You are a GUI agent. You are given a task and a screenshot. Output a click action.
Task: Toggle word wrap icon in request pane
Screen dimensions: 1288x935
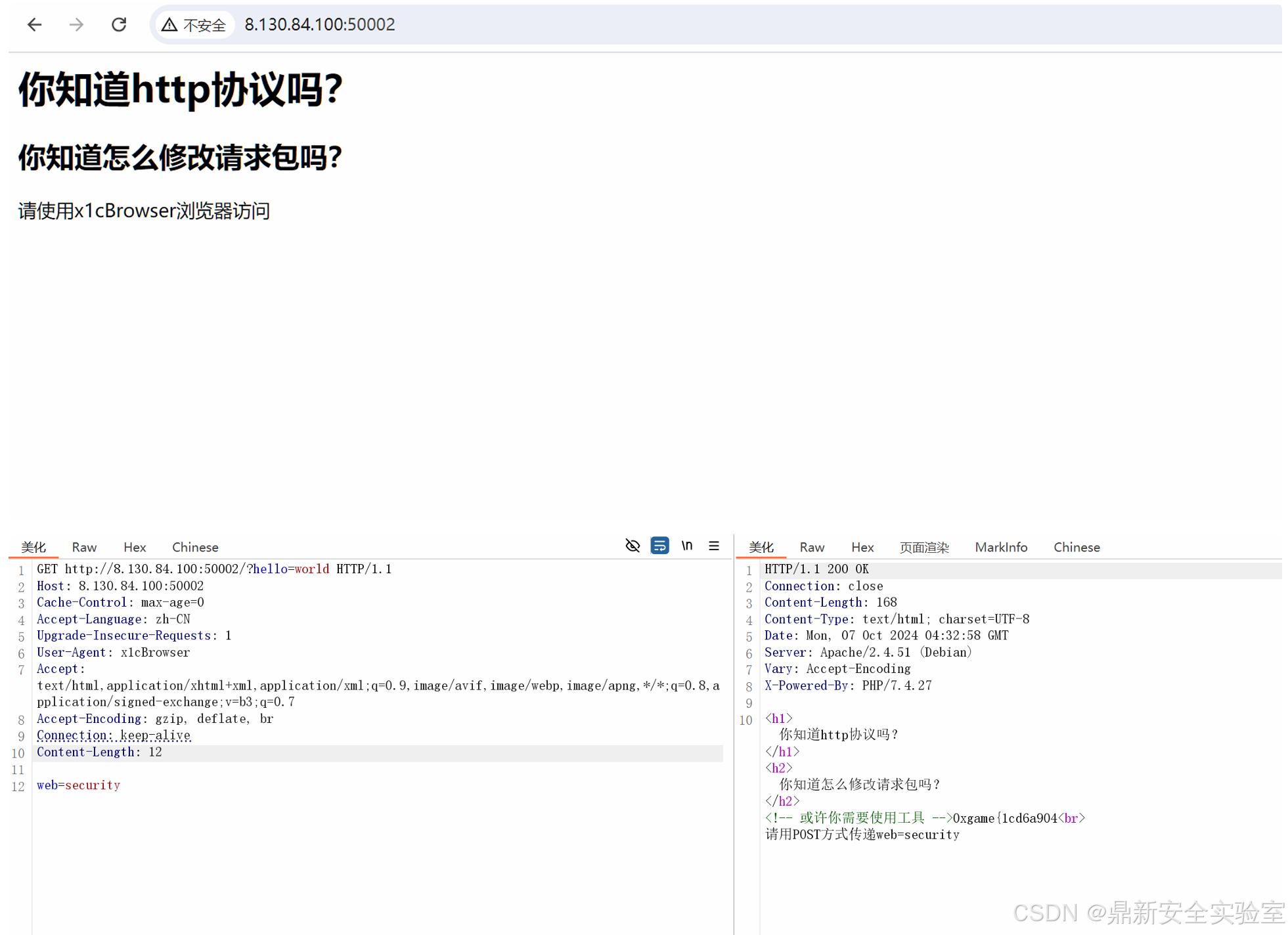[659, 546]
